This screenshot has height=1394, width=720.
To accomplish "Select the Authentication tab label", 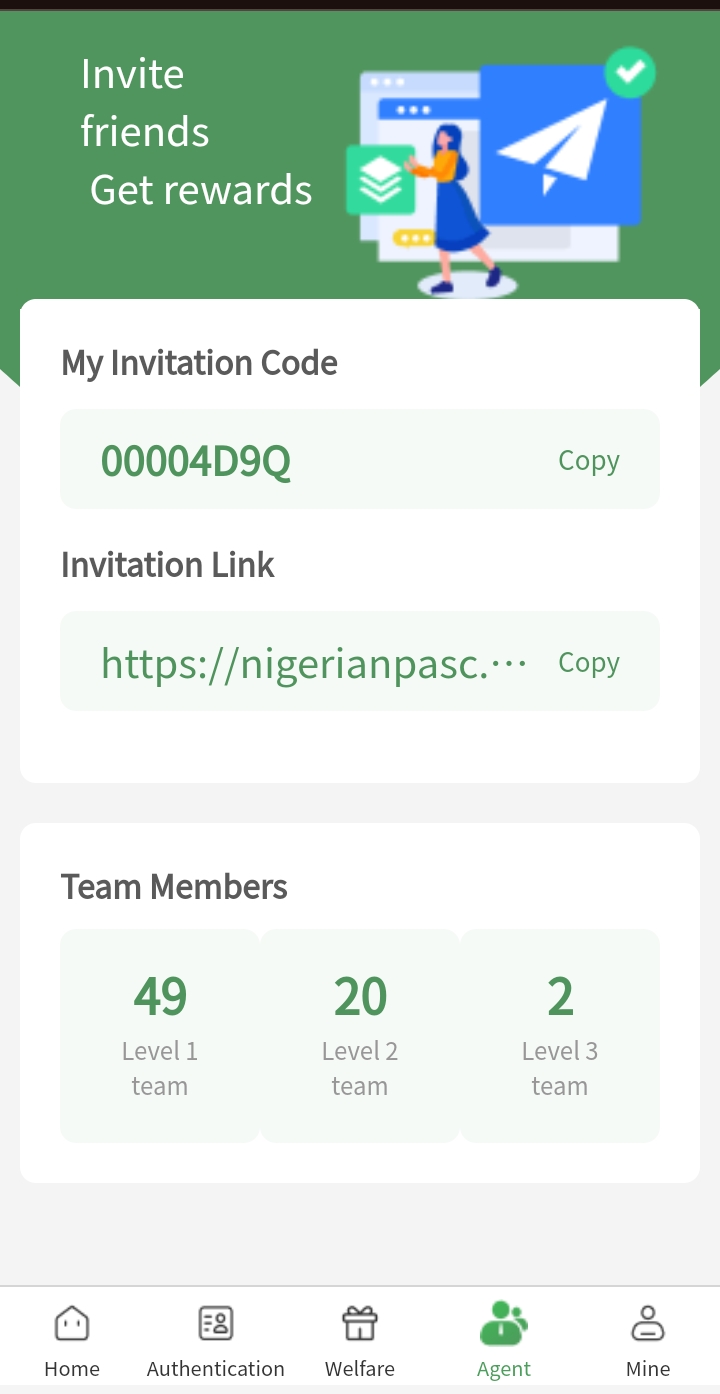I will pos(216,1369).
